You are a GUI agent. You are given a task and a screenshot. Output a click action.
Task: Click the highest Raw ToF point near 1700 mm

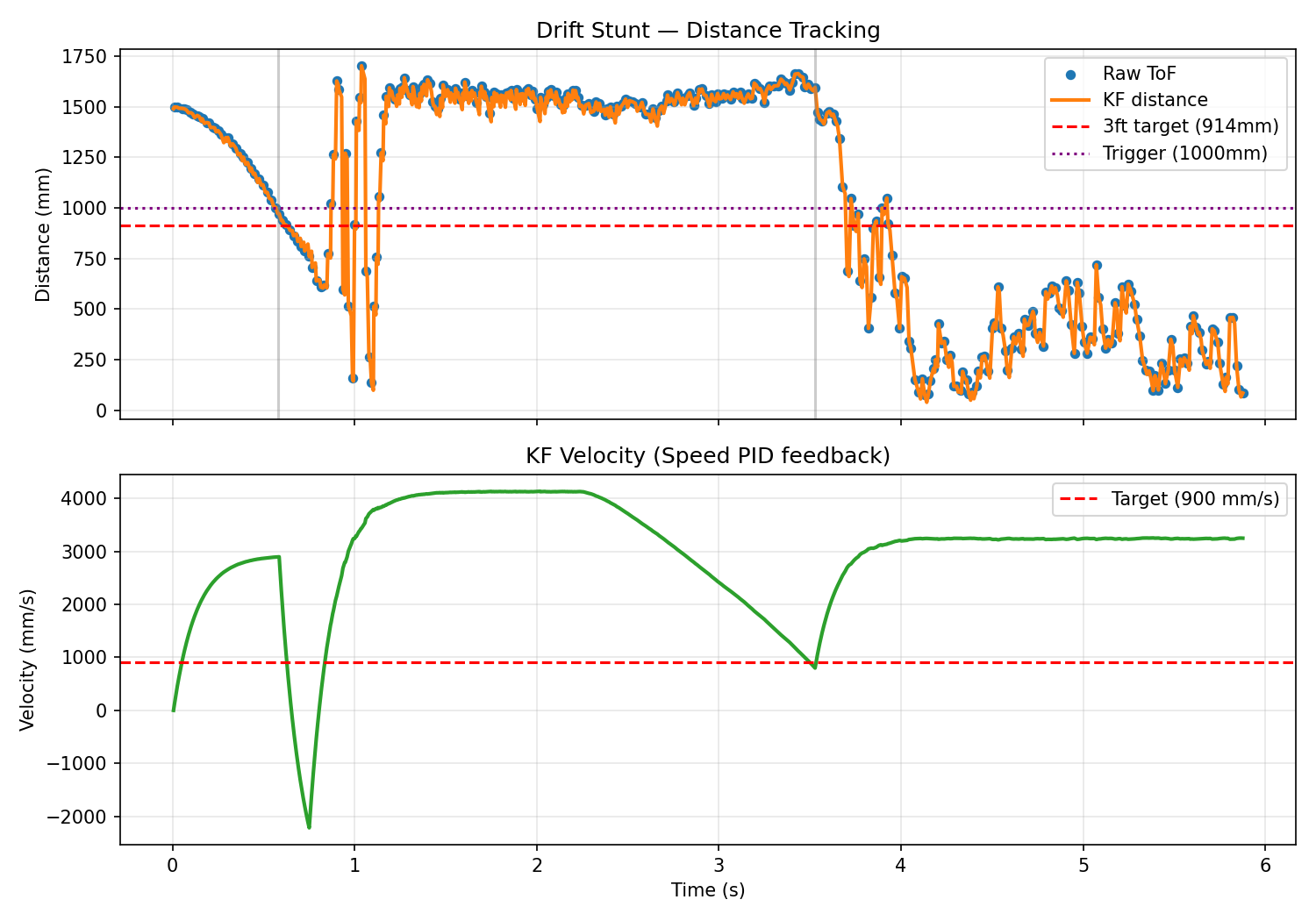pos(361,66)
